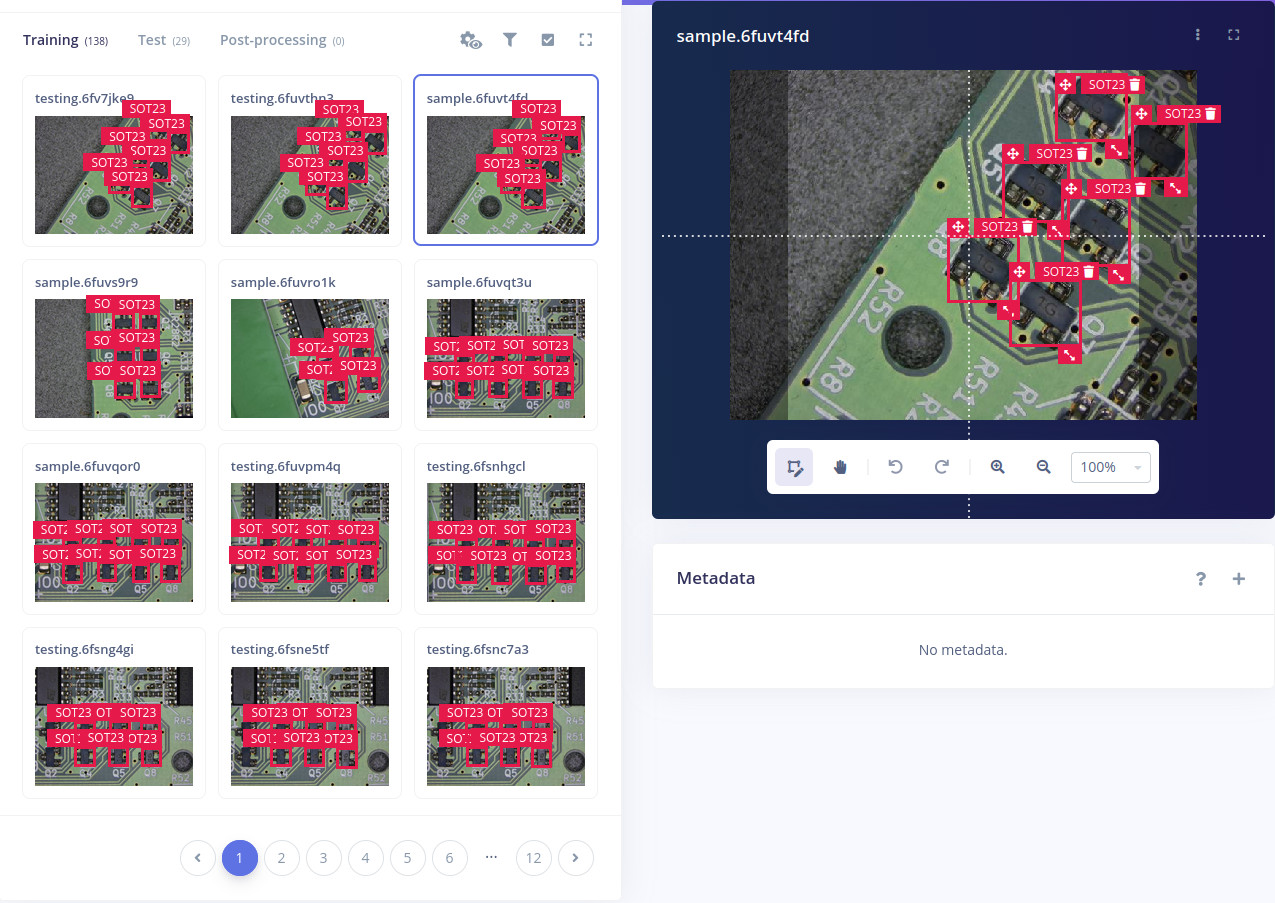
Task: Open the sample filter icon
Action: point(510,40)
